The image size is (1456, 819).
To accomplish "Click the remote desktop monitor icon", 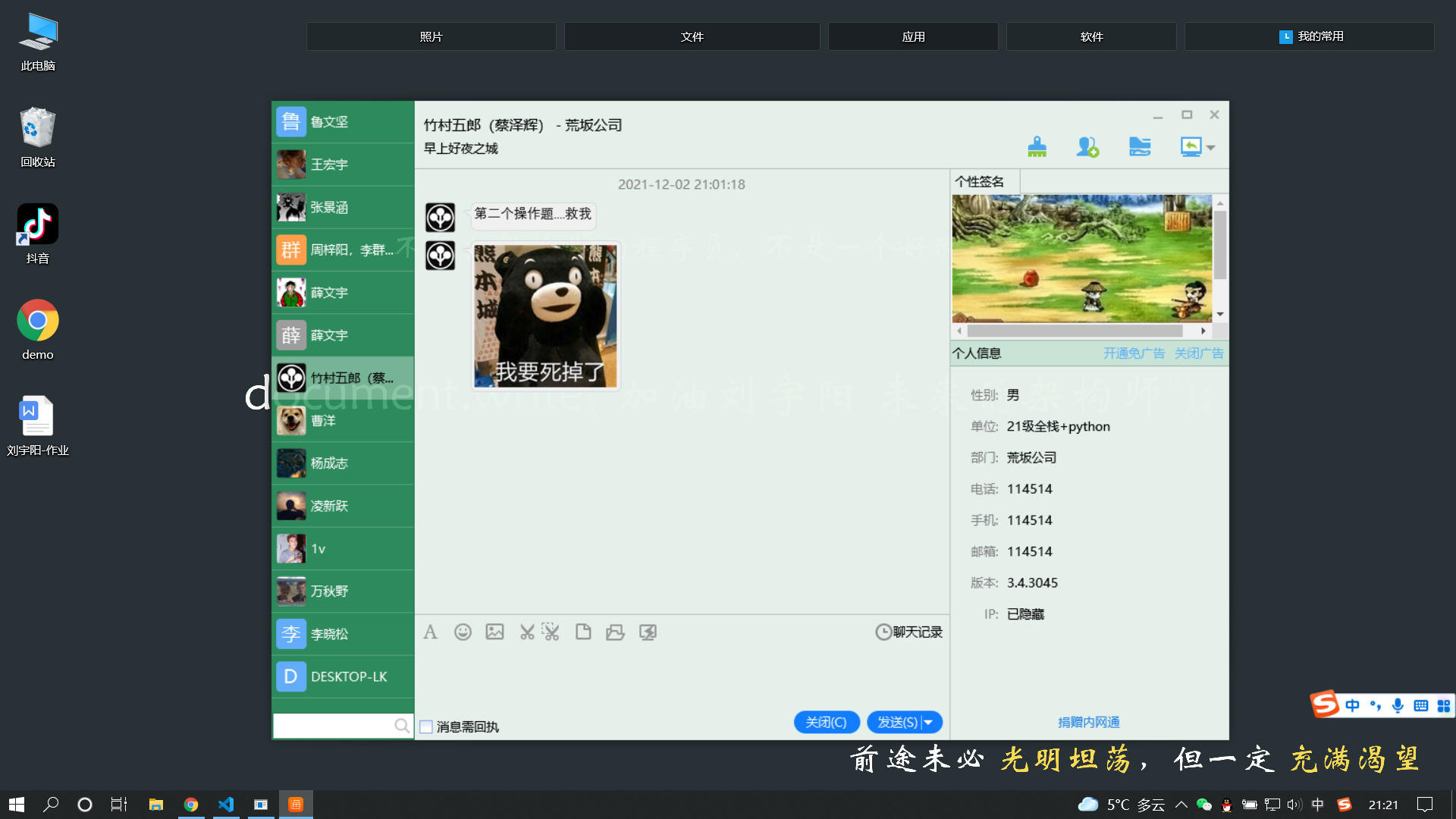I will (x=1191, y=146).
